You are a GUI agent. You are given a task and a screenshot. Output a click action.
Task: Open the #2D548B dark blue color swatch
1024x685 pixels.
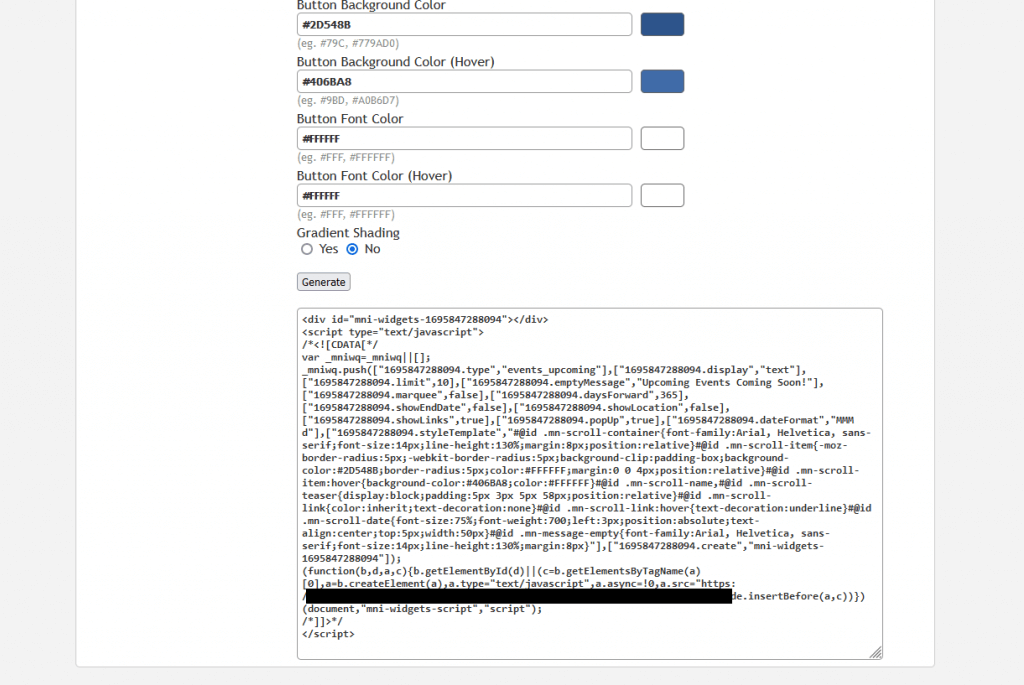coord(662,24)
